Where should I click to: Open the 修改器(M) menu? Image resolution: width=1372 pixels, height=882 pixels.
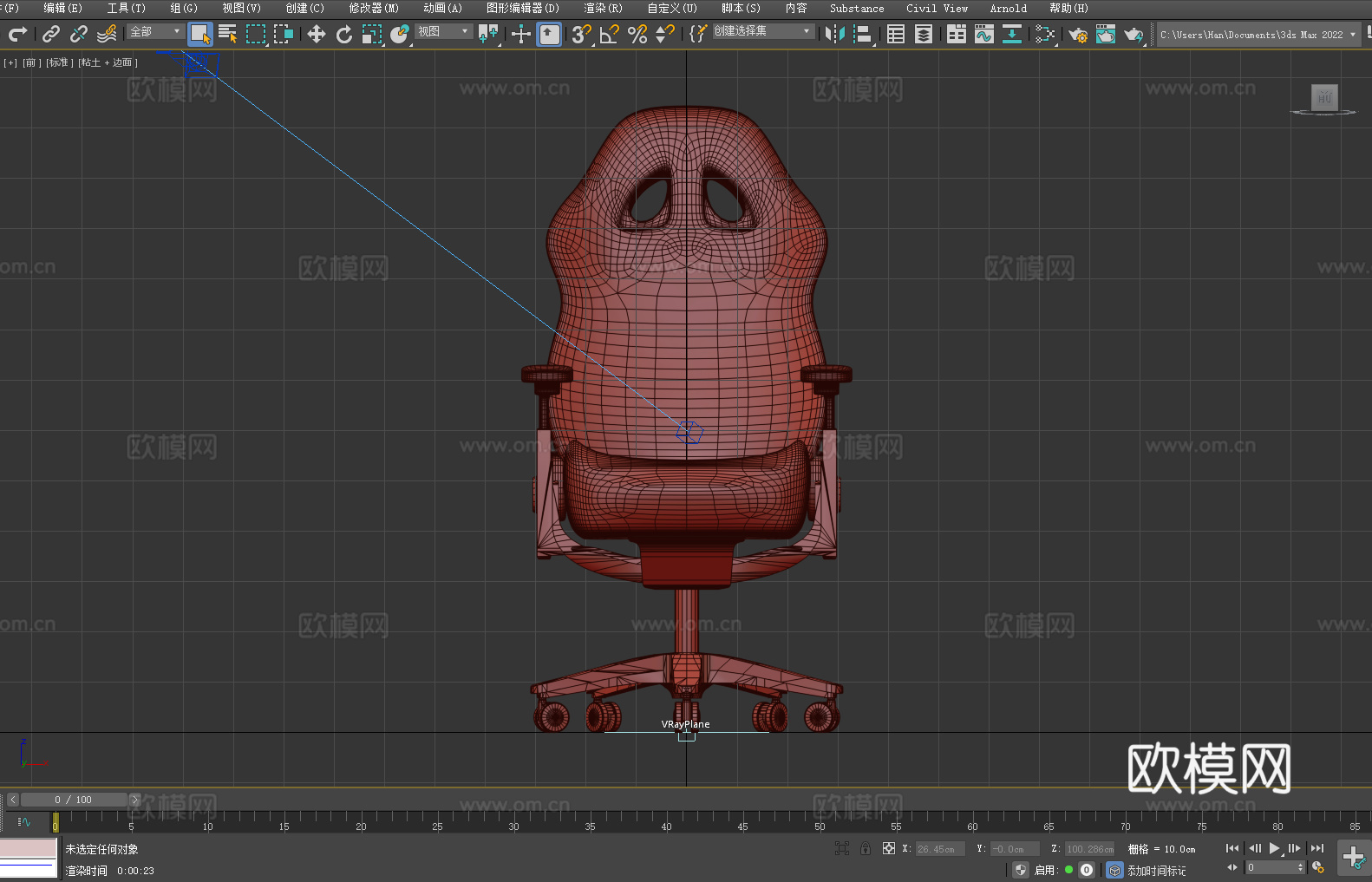[x=374, y=8]
